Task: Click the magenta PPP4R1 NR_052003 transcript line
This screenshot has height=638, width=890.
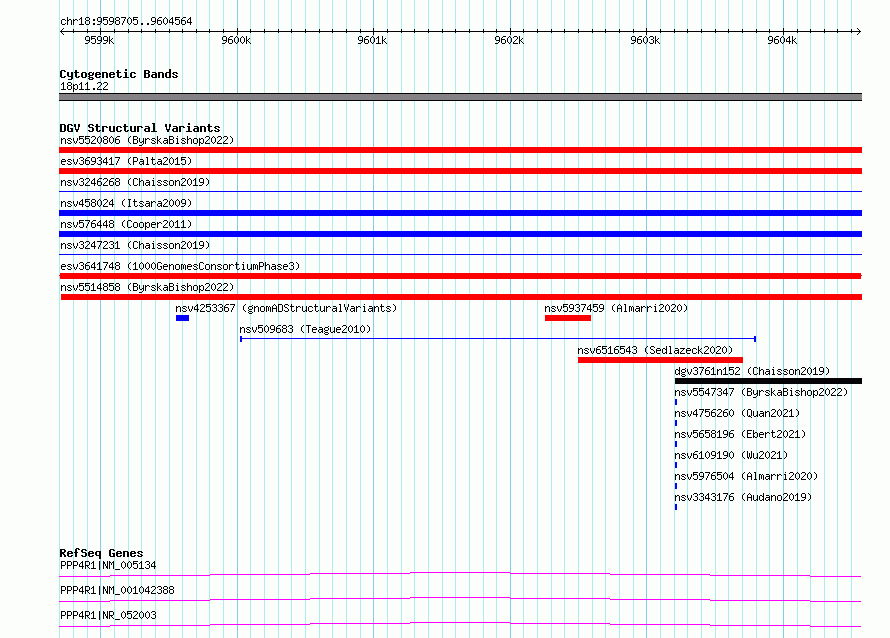Action: point(460,624)
